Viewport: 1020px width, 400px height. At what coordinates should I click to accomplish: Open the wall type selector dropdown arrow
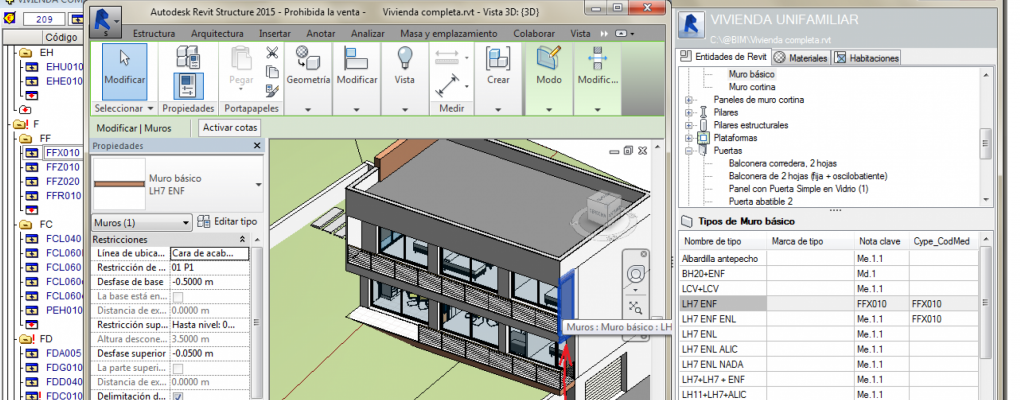(x=258, y=185)
